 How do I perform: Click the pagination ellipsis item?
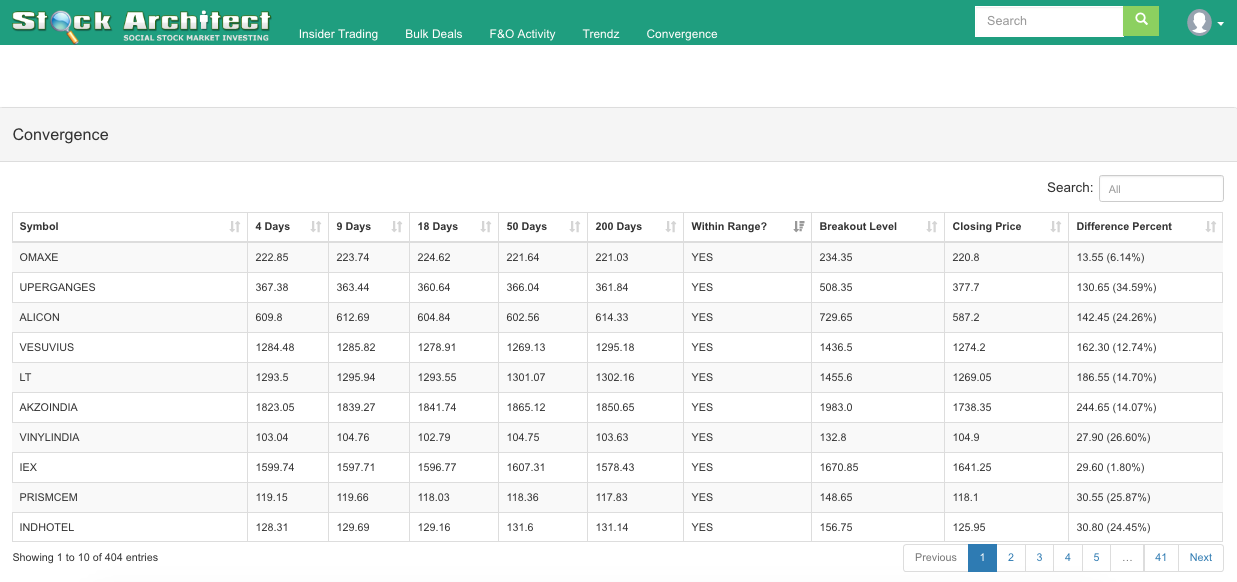point(1127,558)
